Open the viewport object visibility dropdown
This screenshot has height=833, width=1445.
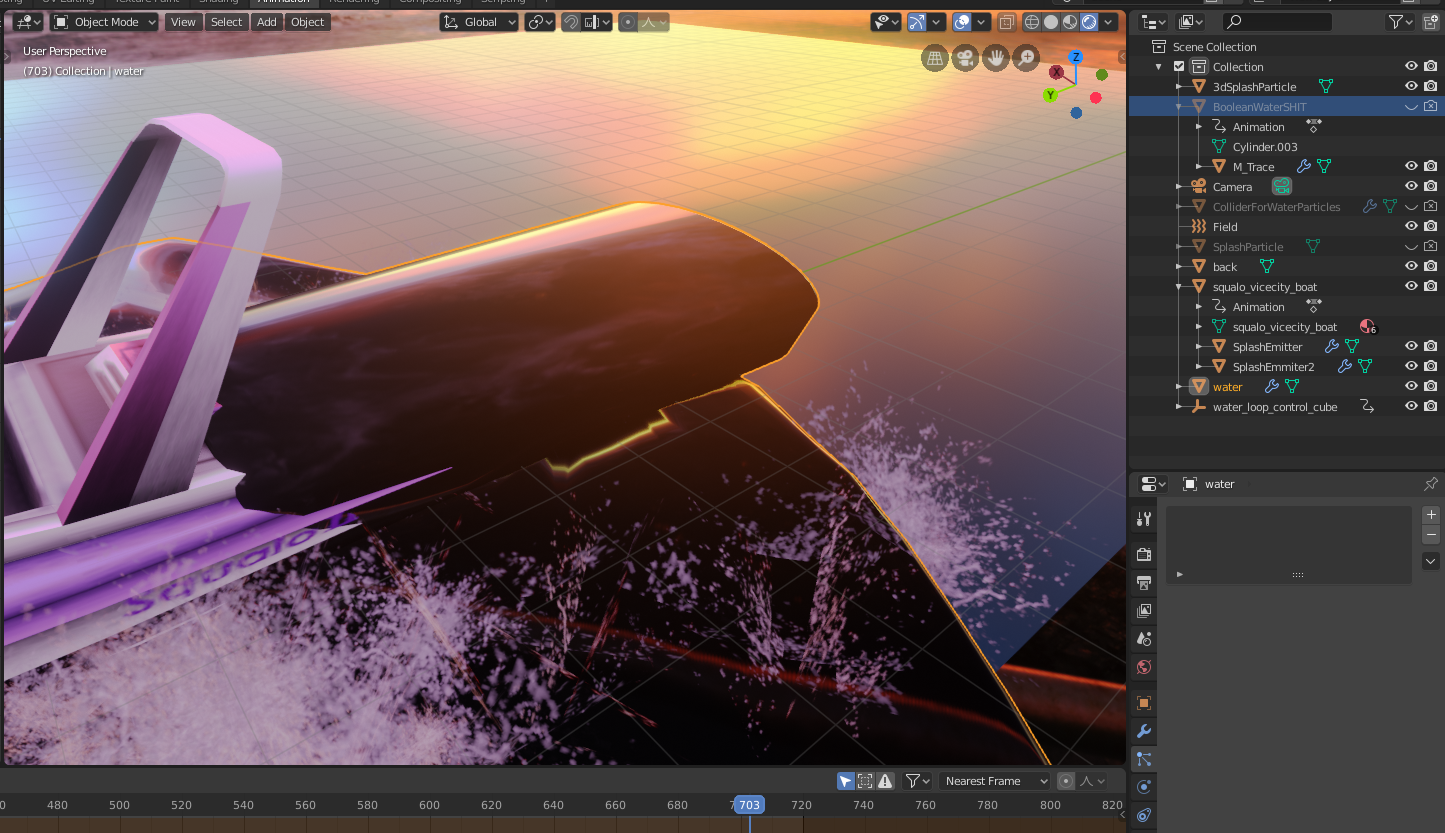[885, 22]
